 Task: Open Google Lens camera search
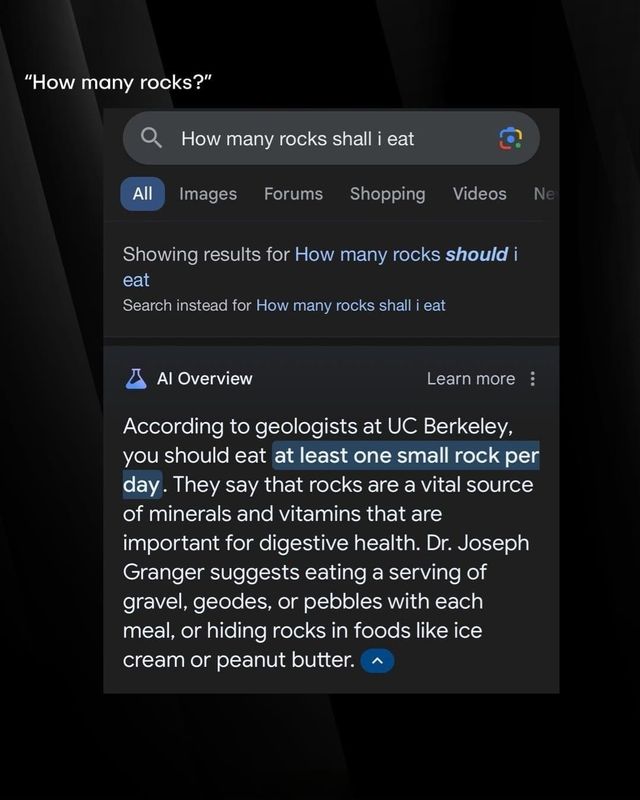(x=510, y=139)
